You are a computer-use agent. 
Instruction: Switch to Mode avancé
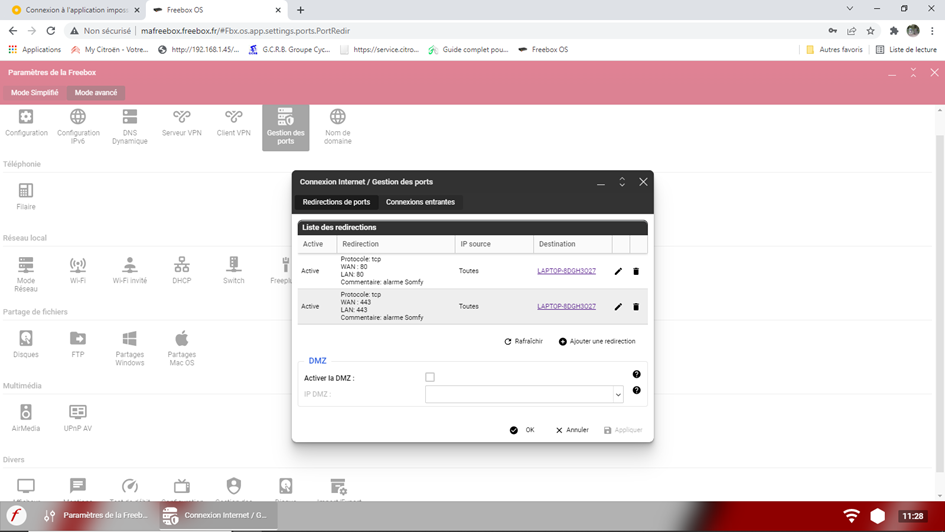[96, 93]
